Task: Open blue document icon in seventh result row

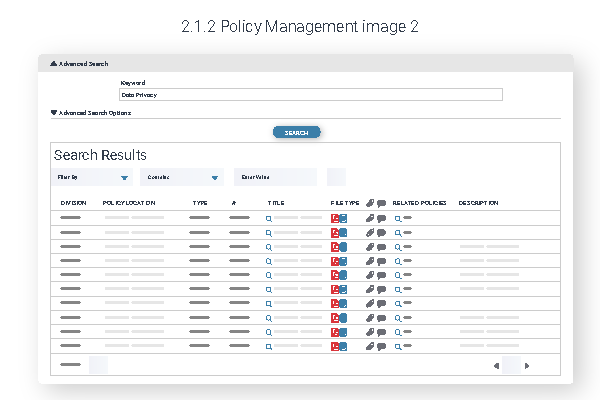Action: (x=343, y=304)
